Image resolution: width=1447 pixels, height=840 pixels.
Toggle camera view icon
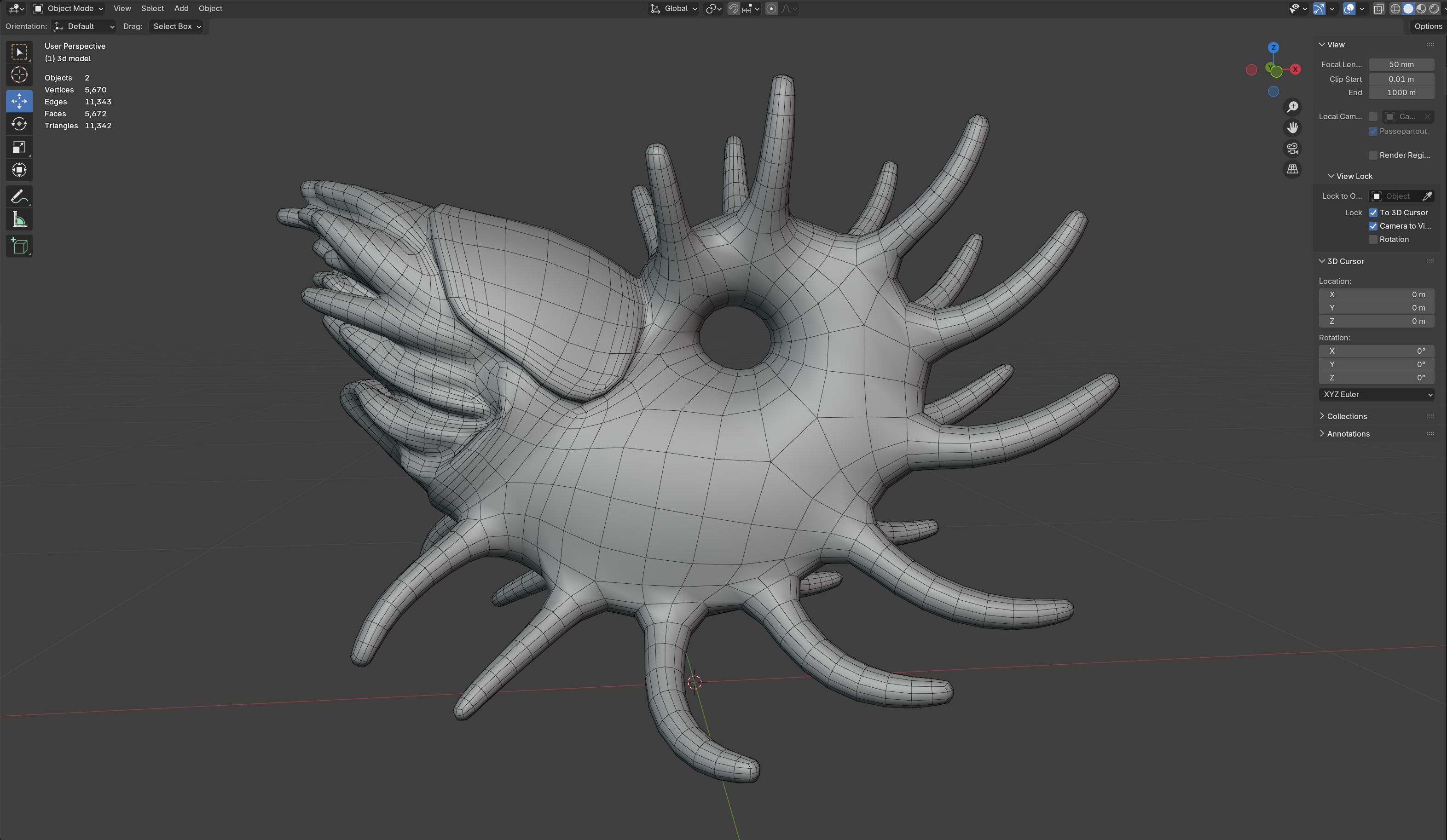[1292, 149]
